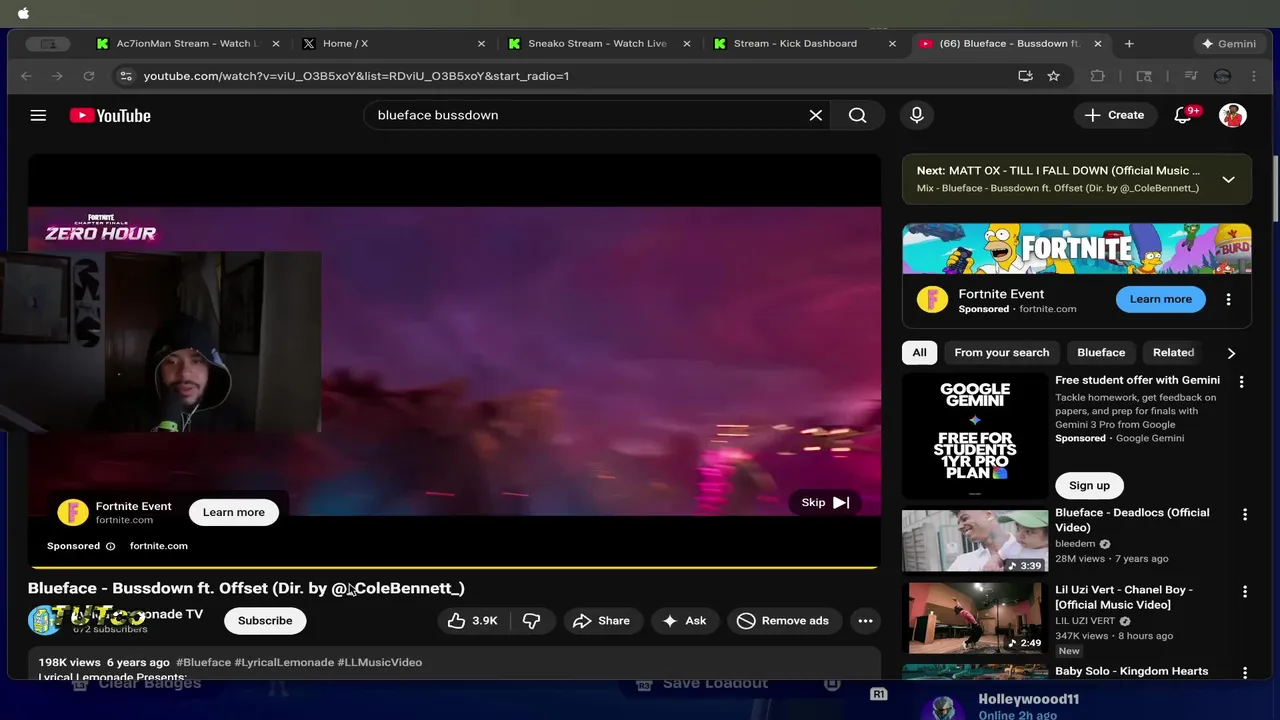Bookmark this page with the star icon
1280x720 pixels.
click(1053, 76)
